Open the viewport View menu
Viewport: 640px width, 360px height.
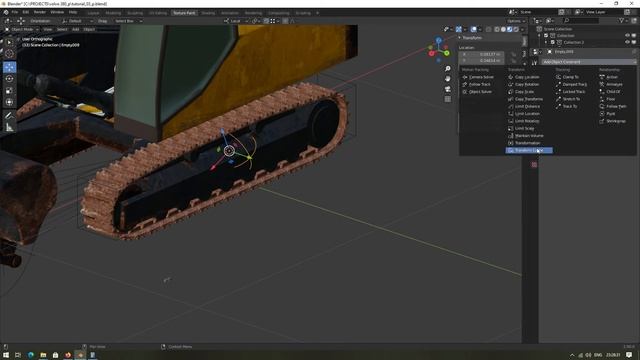(x=48, y=29)
